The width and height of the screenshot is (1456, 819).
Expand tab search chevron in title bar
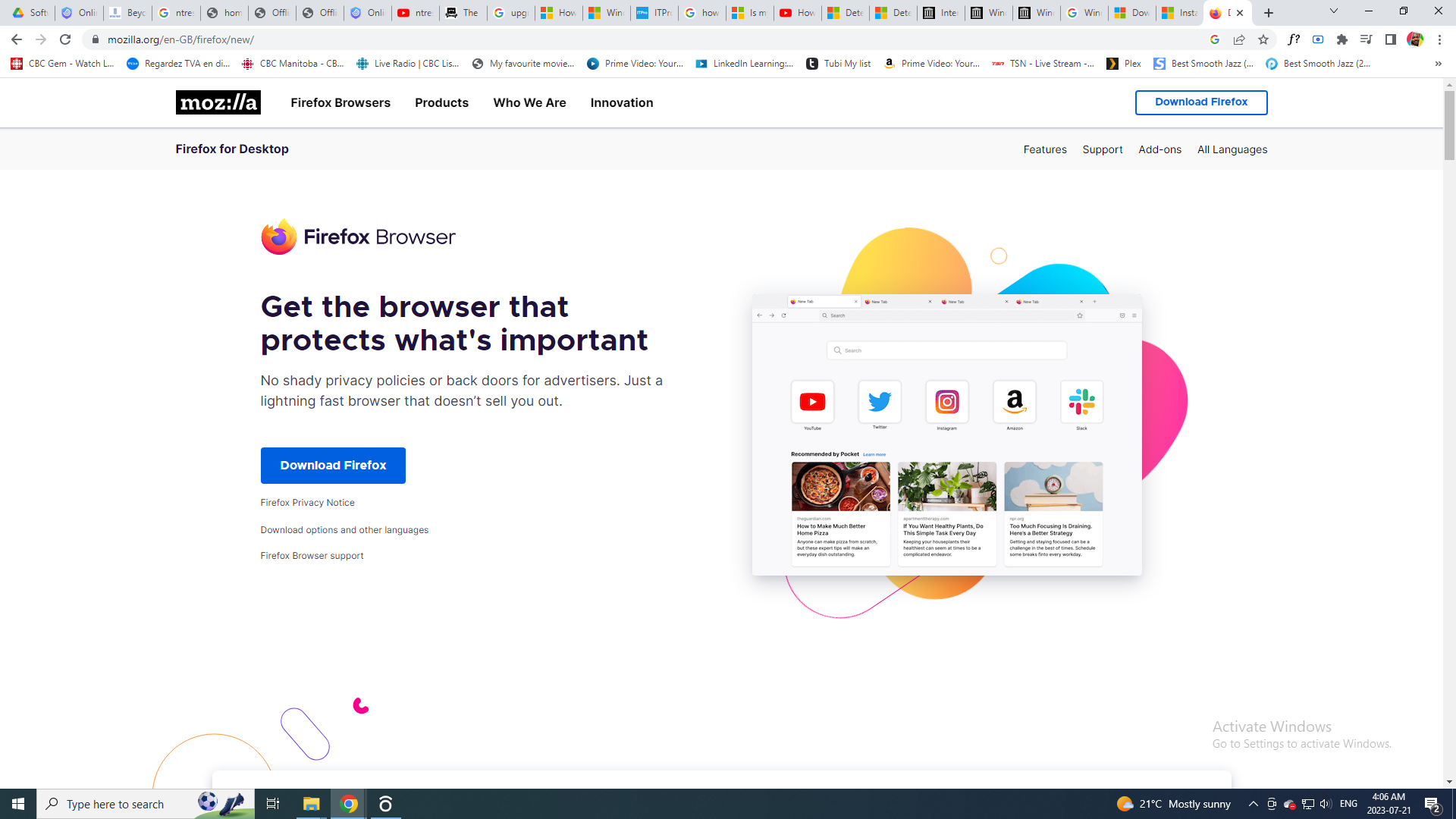[1334, 11]
